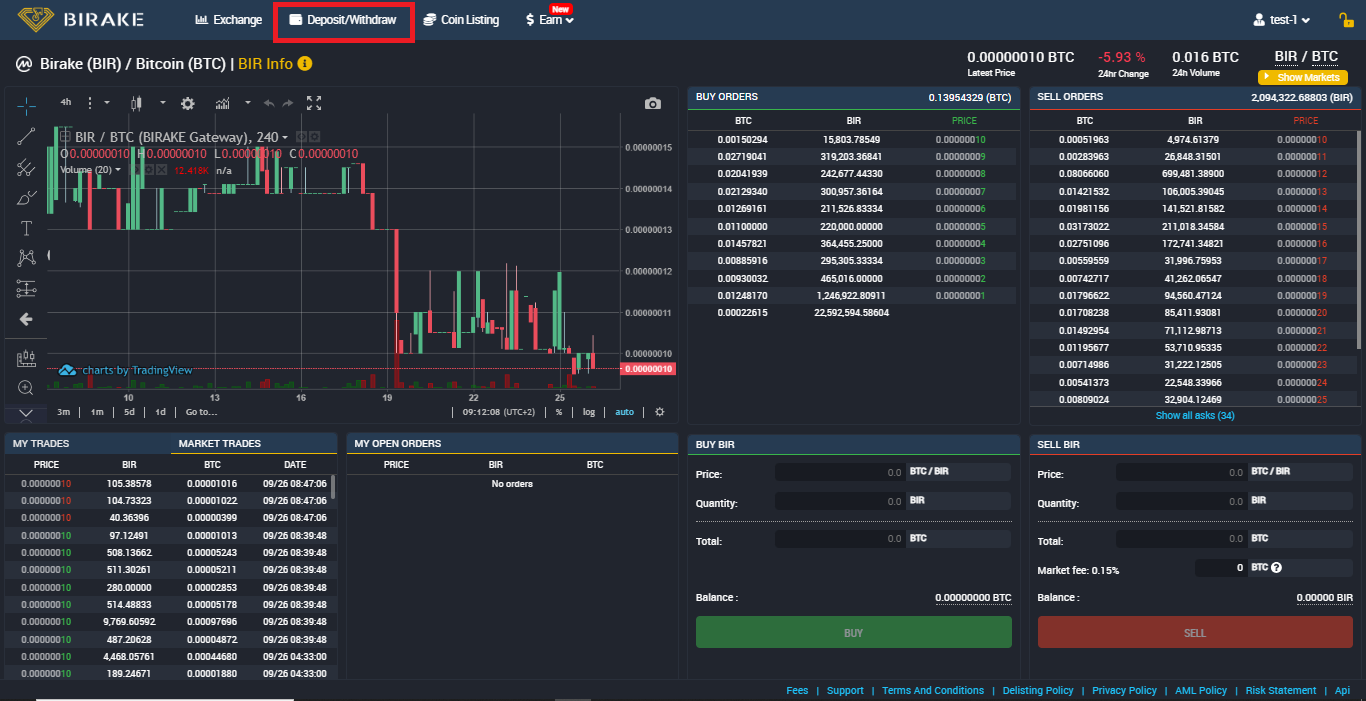Set chart range to 1m
The height and width of the screenshot is (701, 1366).
point(97,412)
